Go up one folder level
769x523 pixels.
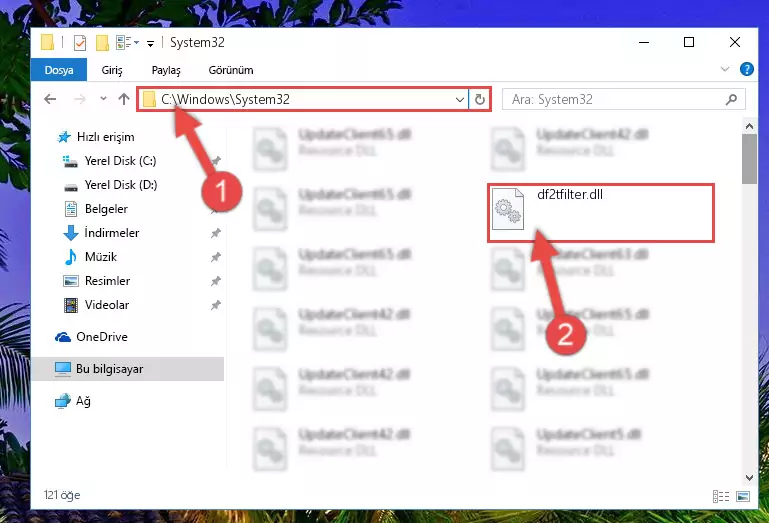pyautogui.click(x=124, y=100)
